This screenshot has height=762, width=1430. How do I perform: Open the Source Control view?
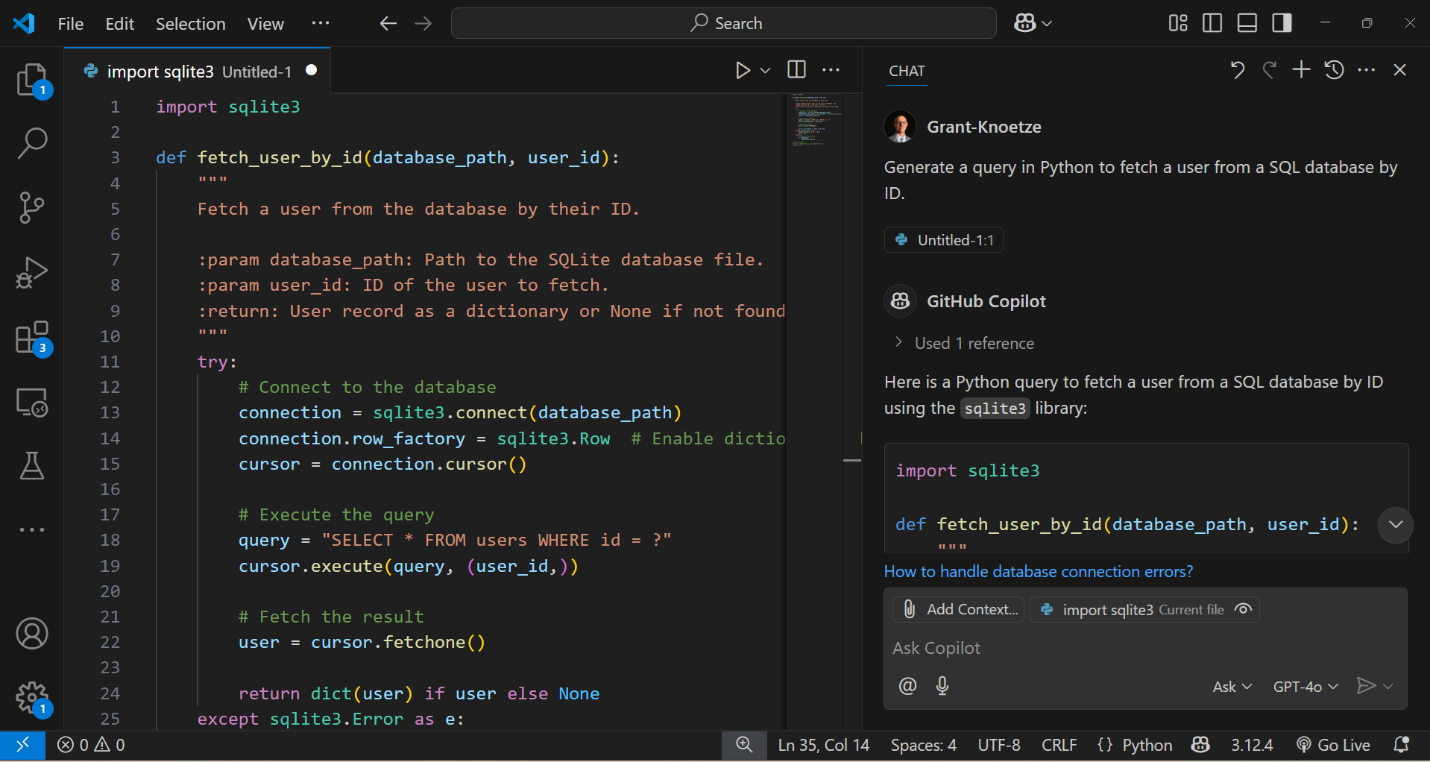pyautogui.click(x=32, y=207)
